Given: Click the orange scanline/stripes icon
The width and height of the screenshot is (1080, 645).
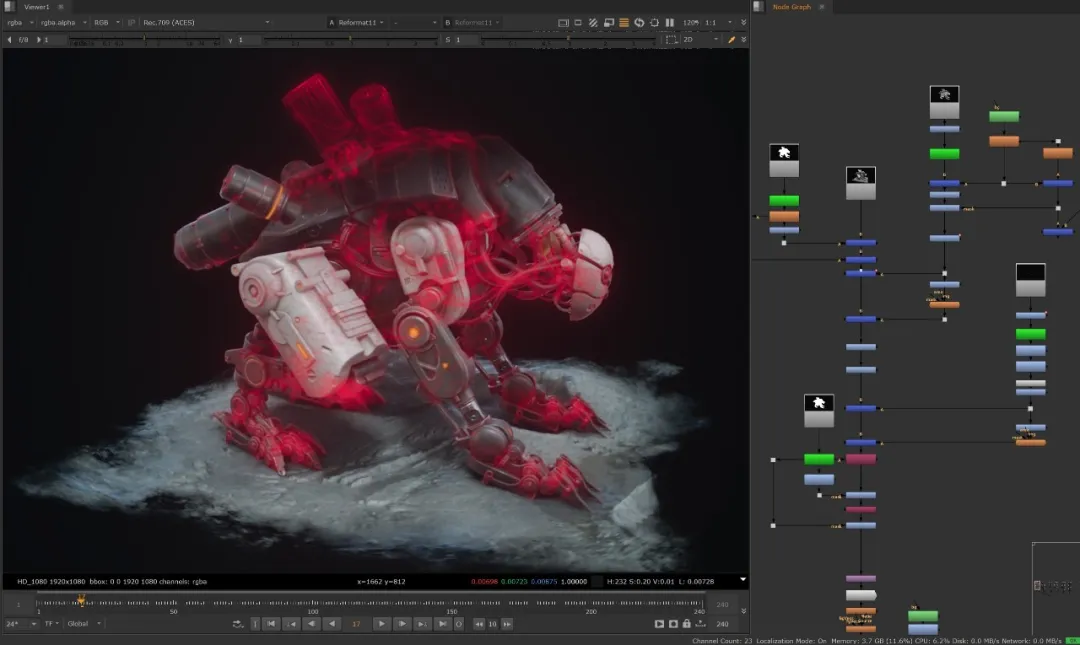Looking at the screenshot, I should pyautogui.click(x=624, y=22).
